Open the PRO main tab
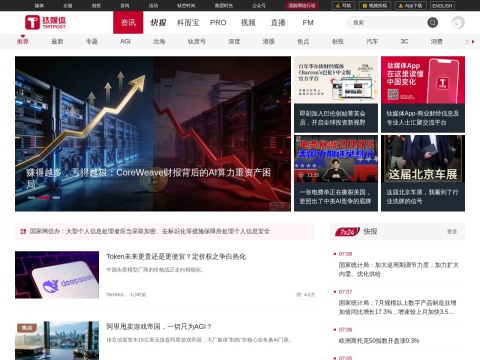480x360 pixels. pyautogui.click(x=218, y=22)
